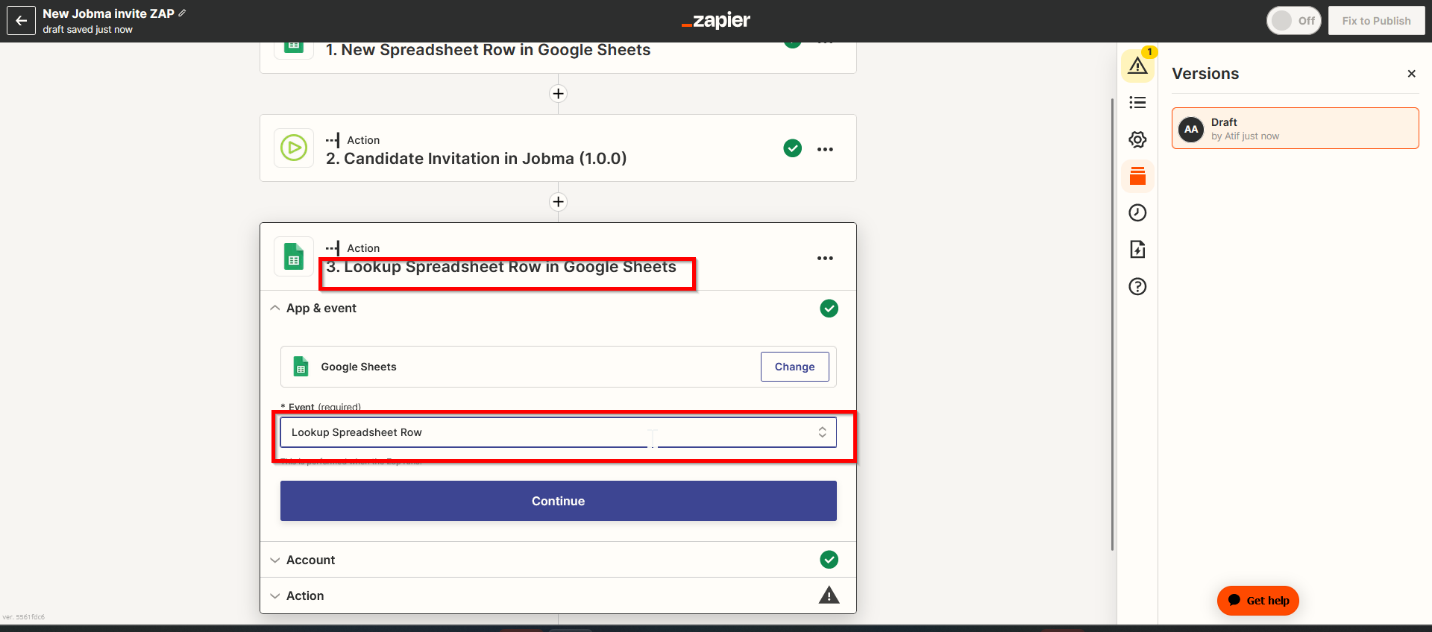Open the transfer file bolt icon
Image resolution: width=1432 pixels, height=632 pixels.
1137,249
